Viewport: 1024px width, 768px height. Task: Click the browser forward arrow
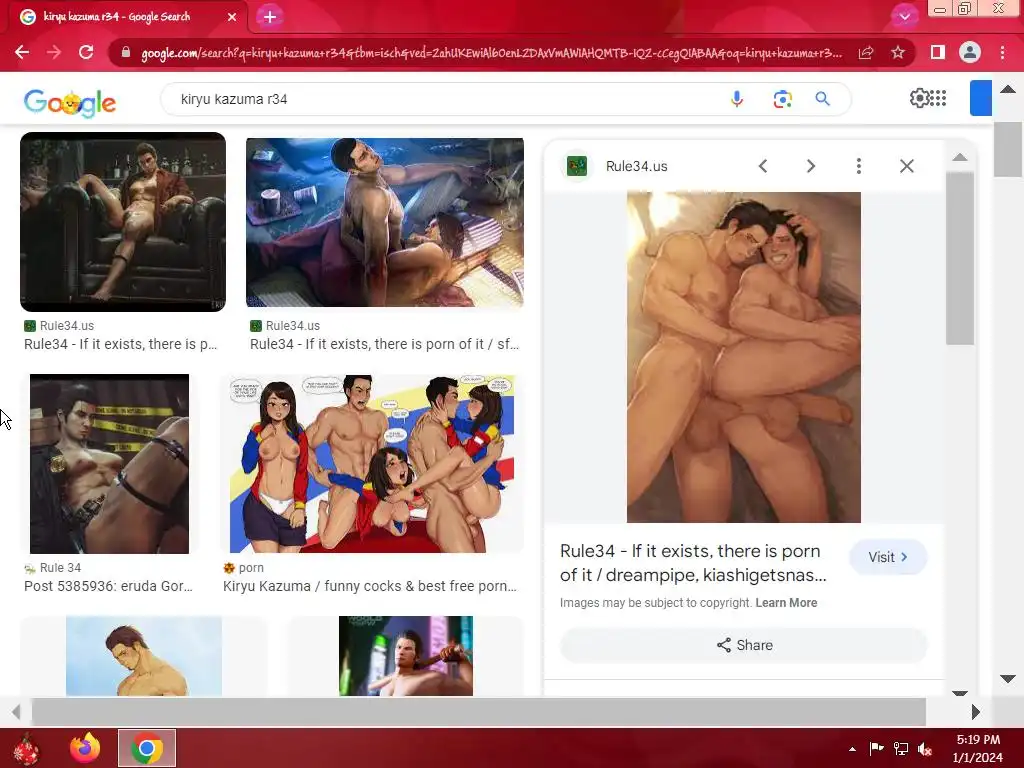[x=54, y=52]
